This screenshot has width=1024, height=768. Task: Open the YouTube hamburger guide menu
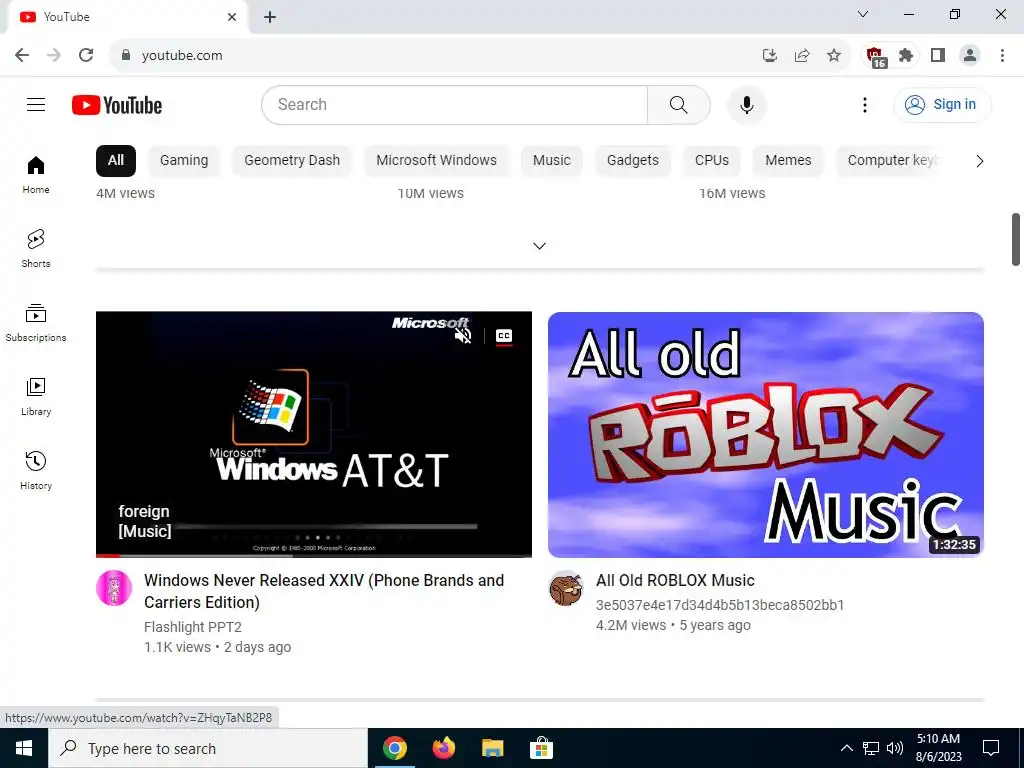point(36,104)
